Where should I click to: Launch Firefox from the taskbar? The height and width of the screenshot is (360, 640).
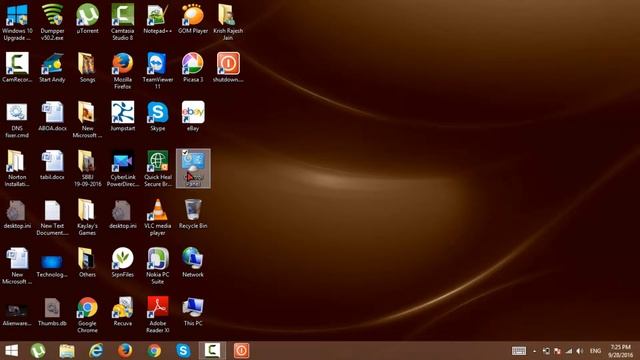(125, 351)
